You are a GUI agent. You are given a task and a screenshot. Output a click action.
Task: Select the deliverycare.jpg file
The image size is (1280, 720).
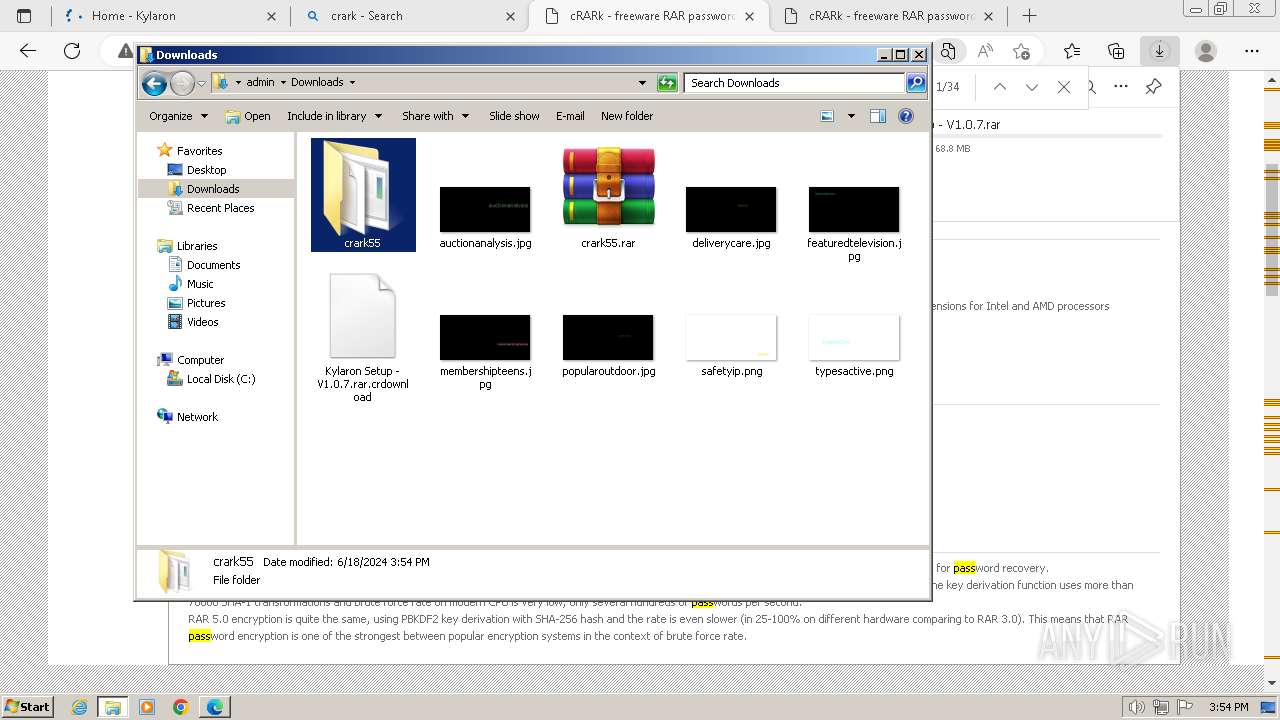pos(731,209)
